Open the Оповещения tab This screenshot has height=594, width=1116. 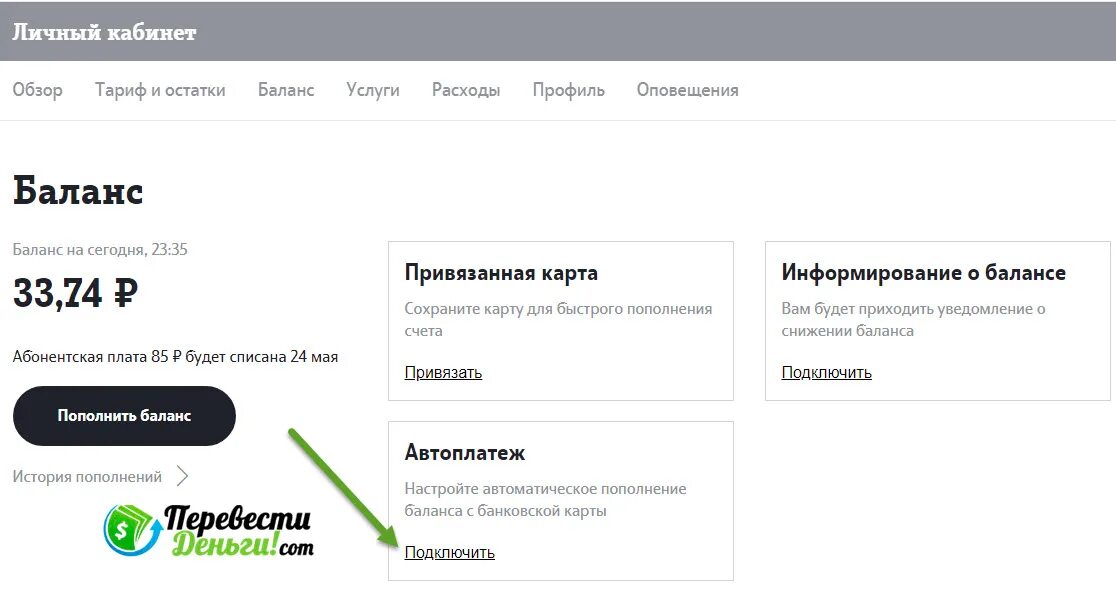click(x=688, y=90)
